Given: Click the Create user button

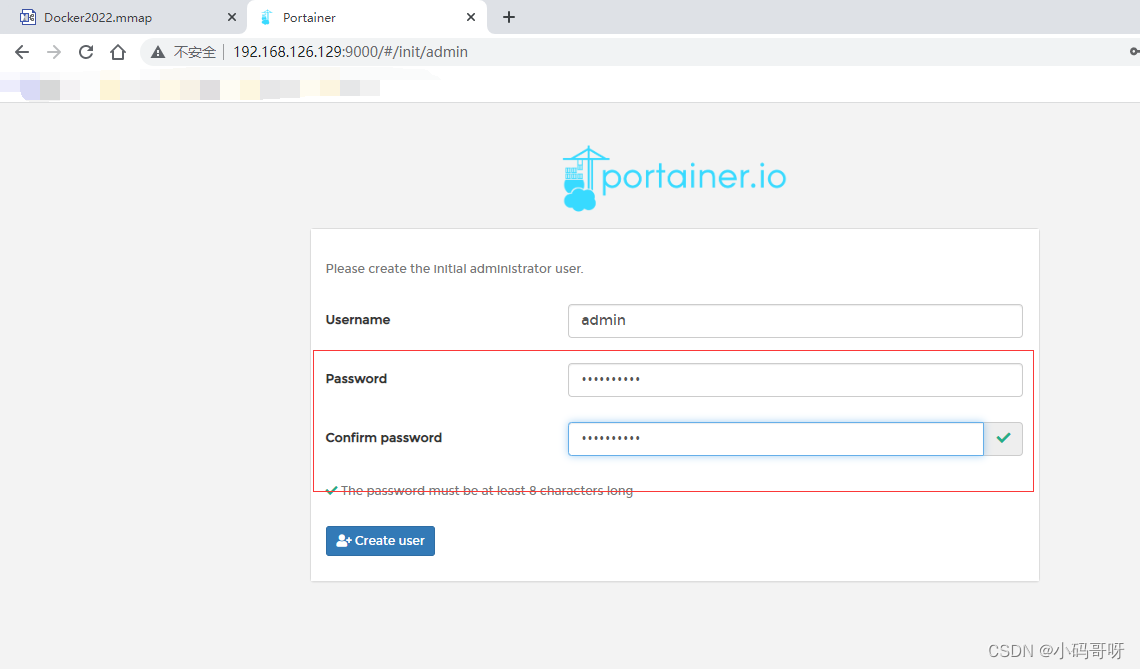Looking at the screenshot, I should [x=380, y=541].
